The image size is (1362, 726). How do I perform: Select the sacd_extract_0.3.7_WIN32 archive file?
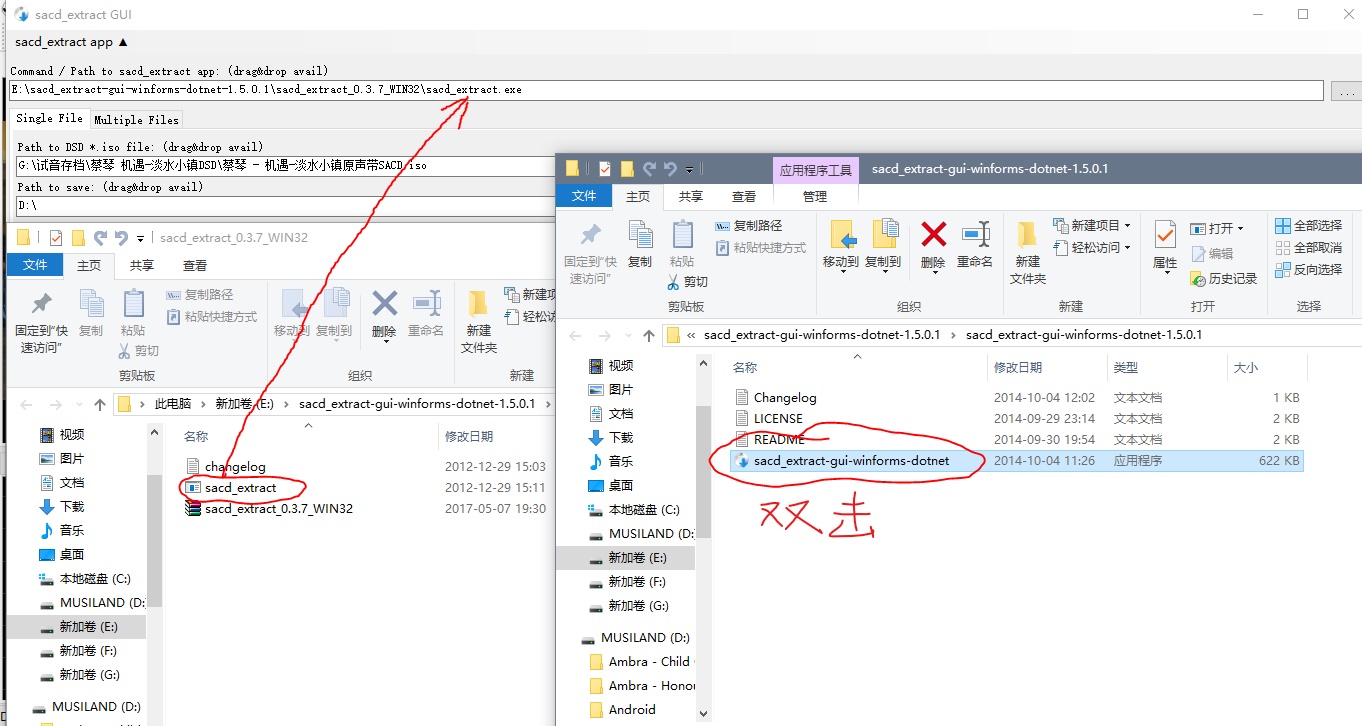click(278, 509)
